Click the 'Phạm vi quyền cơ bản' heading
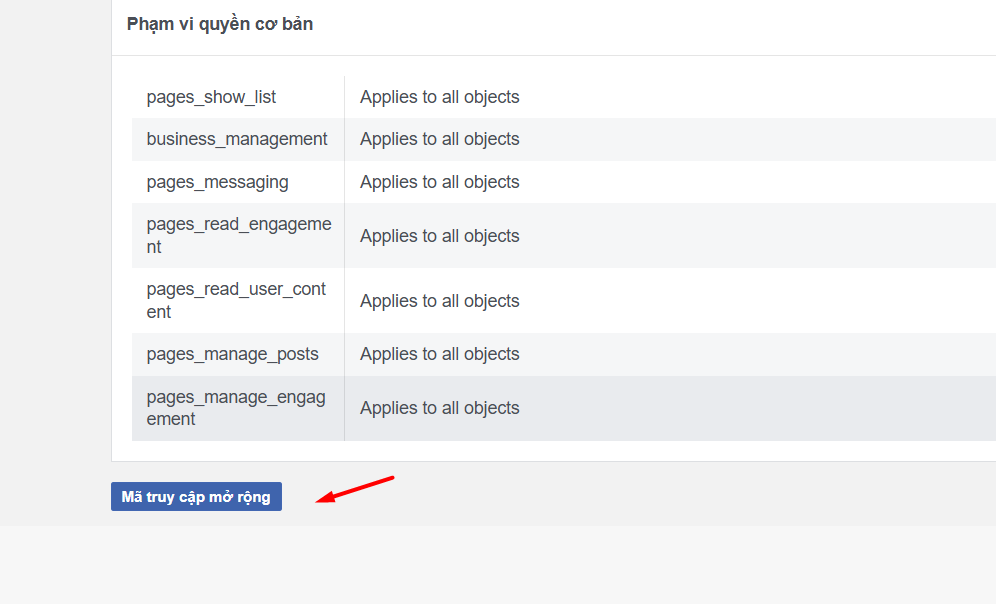This screenshot has height=604, width=996. (220, 24)
